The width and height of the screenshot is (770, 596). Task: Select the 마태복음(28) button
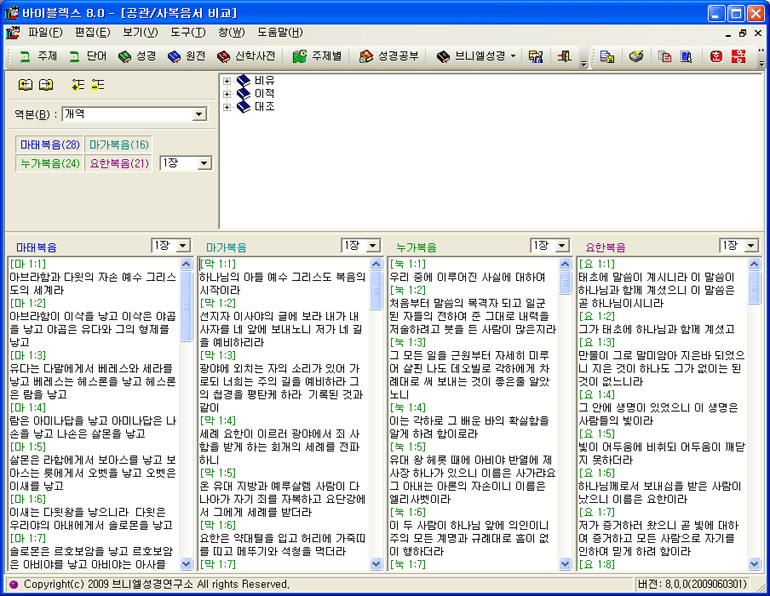tap(50, 145)
